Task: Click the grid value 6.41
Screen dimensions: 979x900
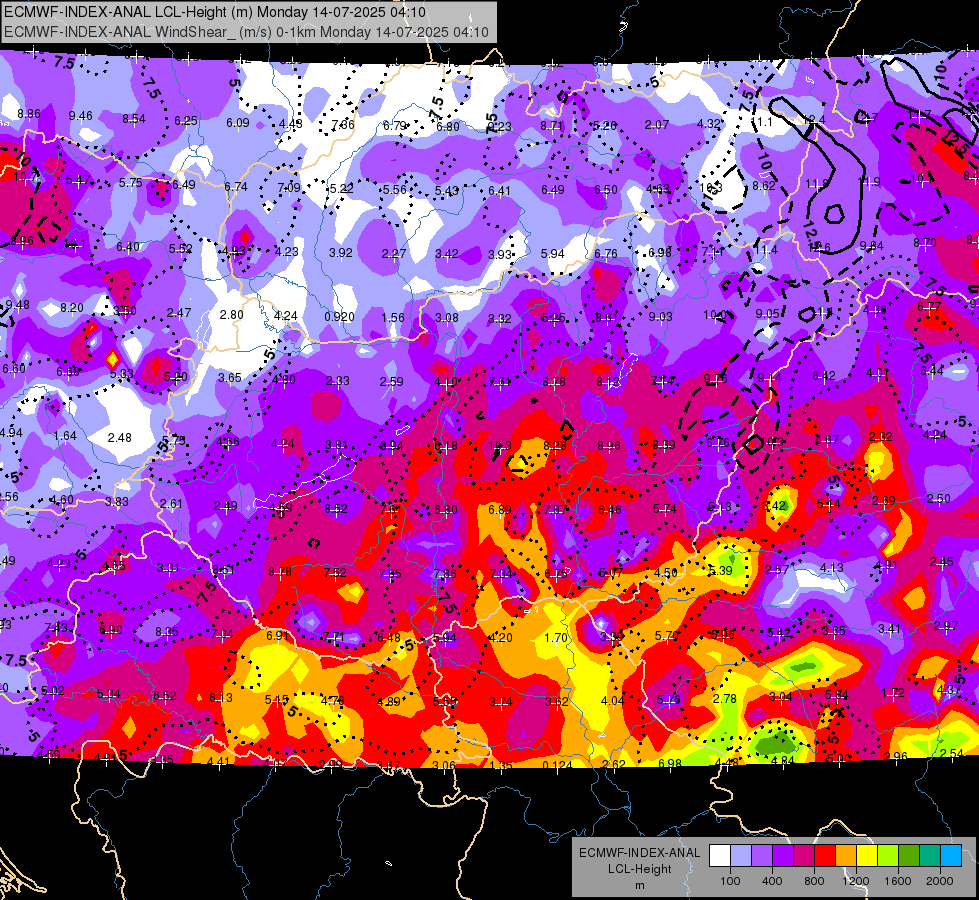Action: (499, 190)
